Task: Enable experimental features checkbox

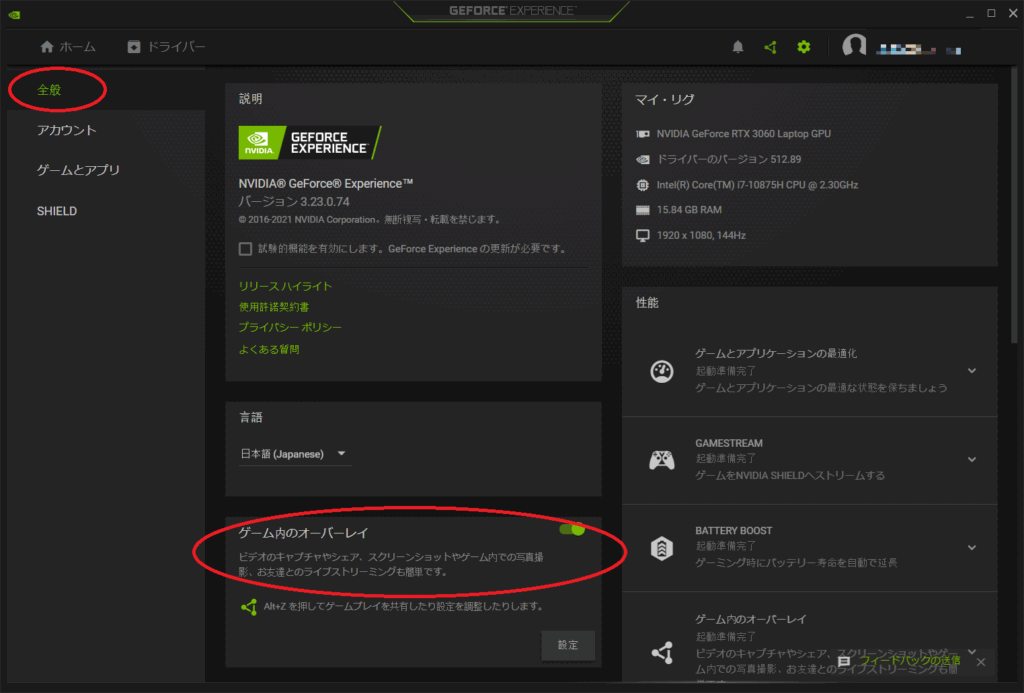Action: coord(246,249)
